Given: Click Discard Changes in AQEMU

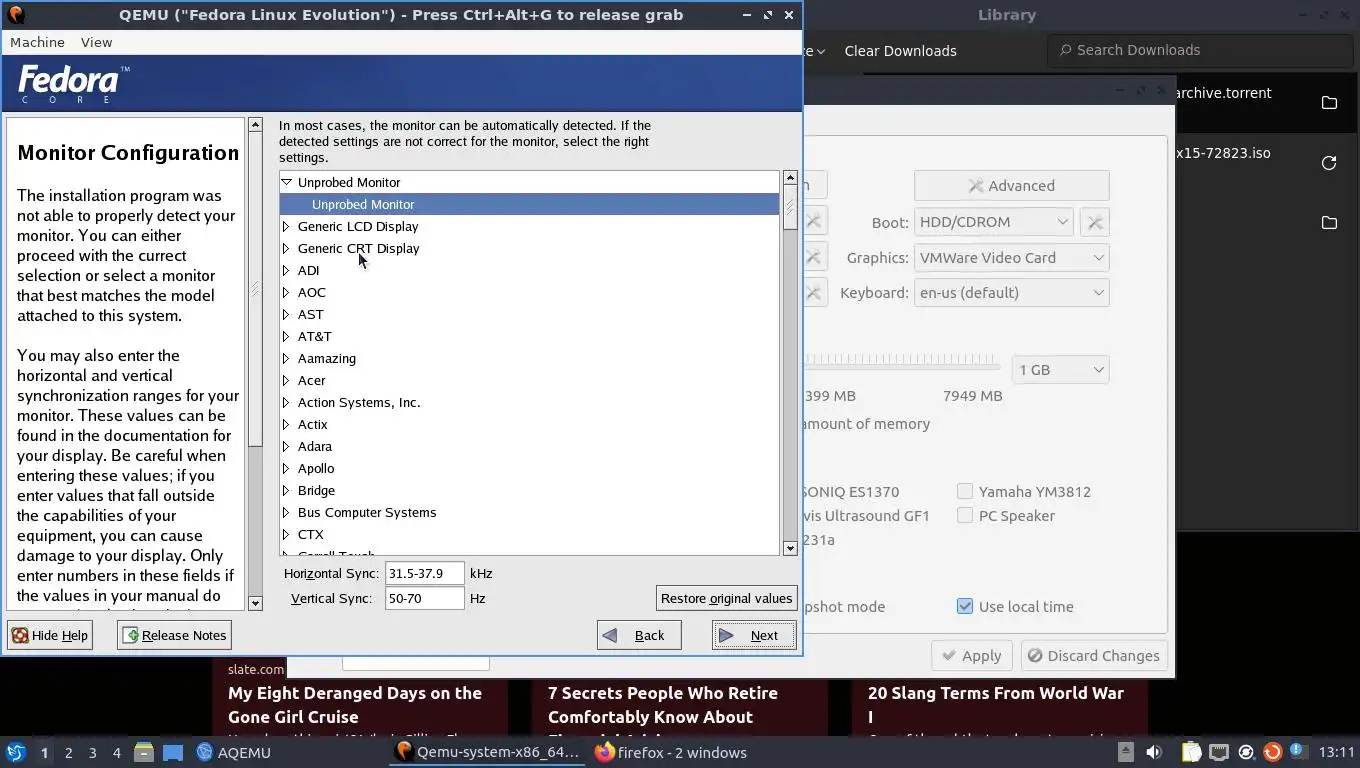Looking at the screenshot, I should pyautogui.click(x=1093, y=655).
